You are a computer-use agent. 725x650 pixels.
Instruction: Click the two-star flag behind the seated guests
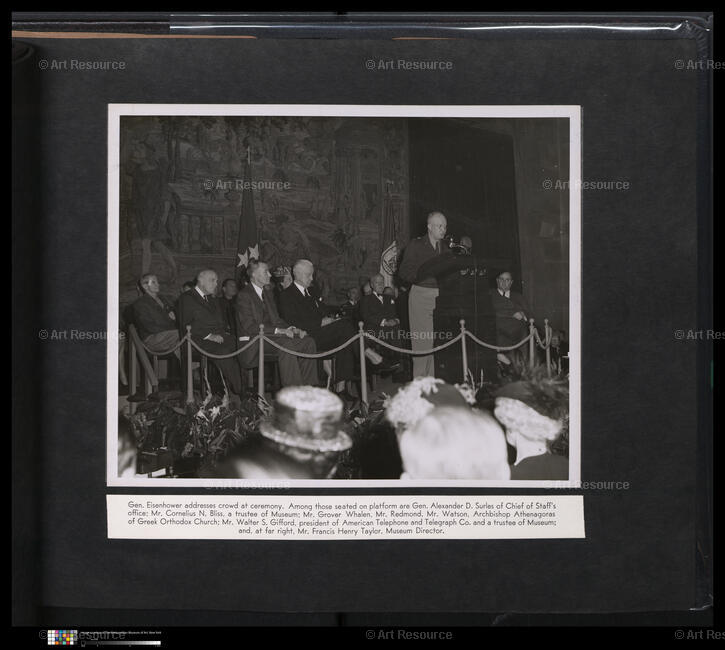pos(247,222)
